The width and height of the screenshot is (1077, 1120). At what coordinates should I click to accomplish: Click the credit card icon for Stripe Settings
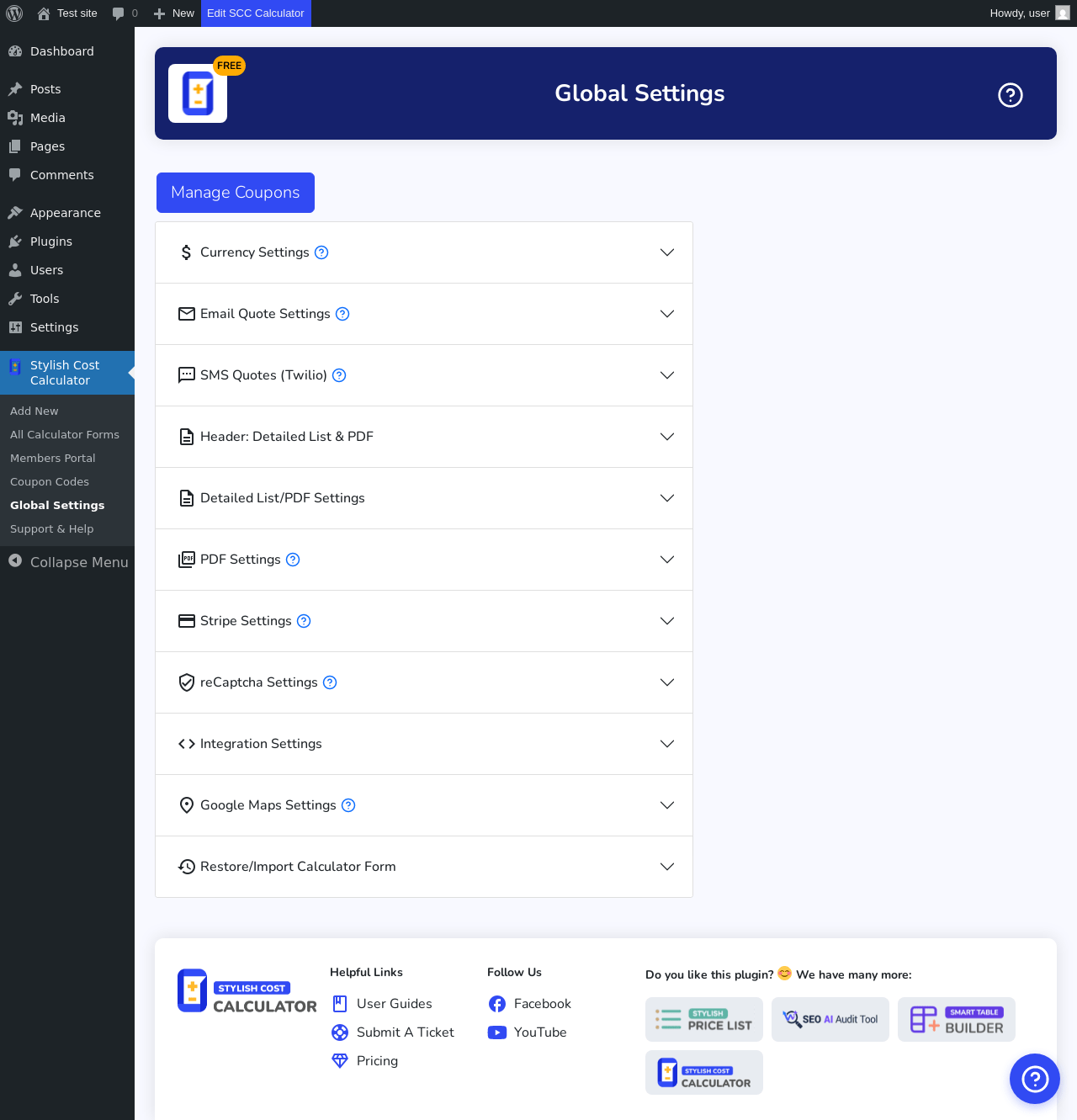tap(187, 621)
